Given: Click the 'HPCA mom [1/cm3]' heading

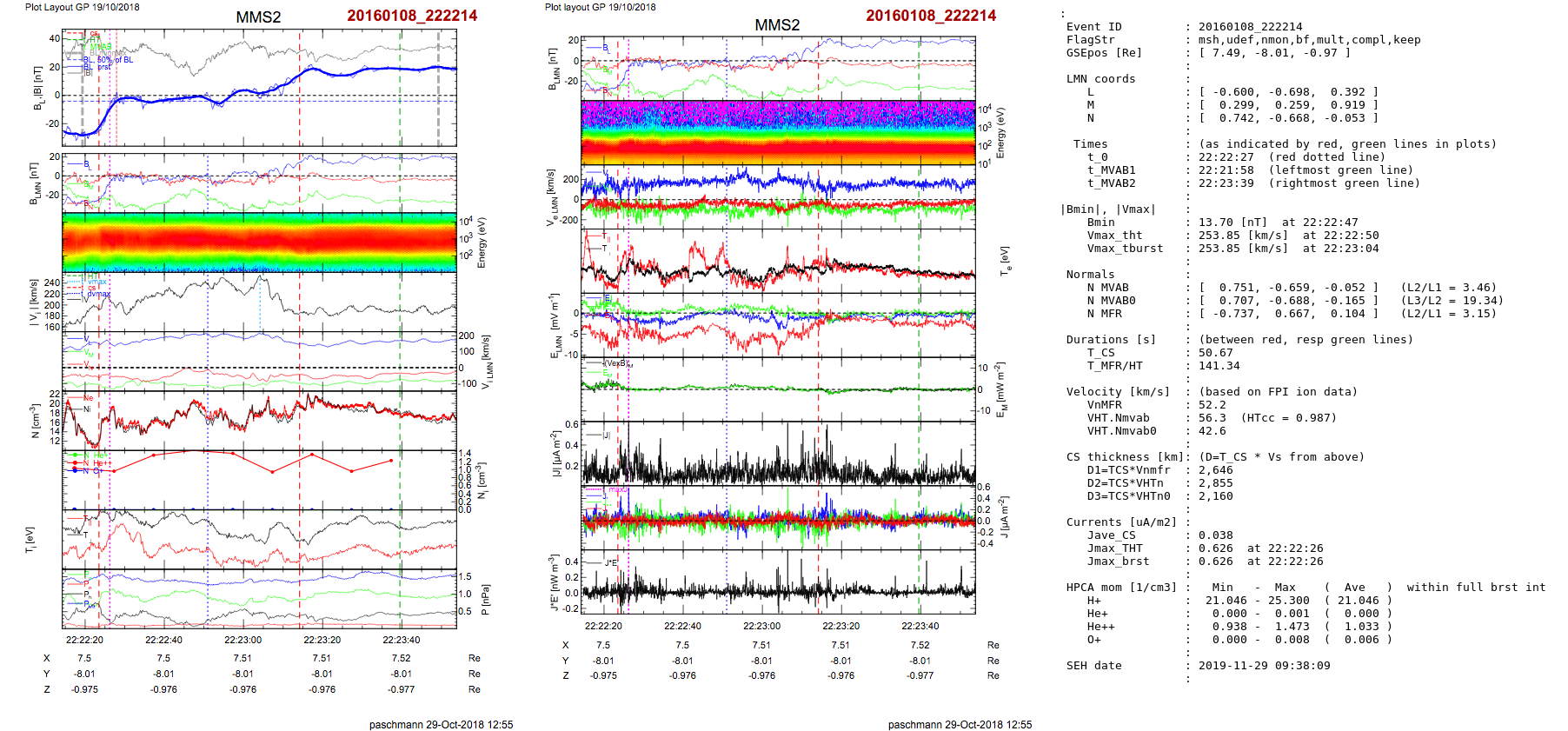Looking at the screenshot, I should [1121, 588].
